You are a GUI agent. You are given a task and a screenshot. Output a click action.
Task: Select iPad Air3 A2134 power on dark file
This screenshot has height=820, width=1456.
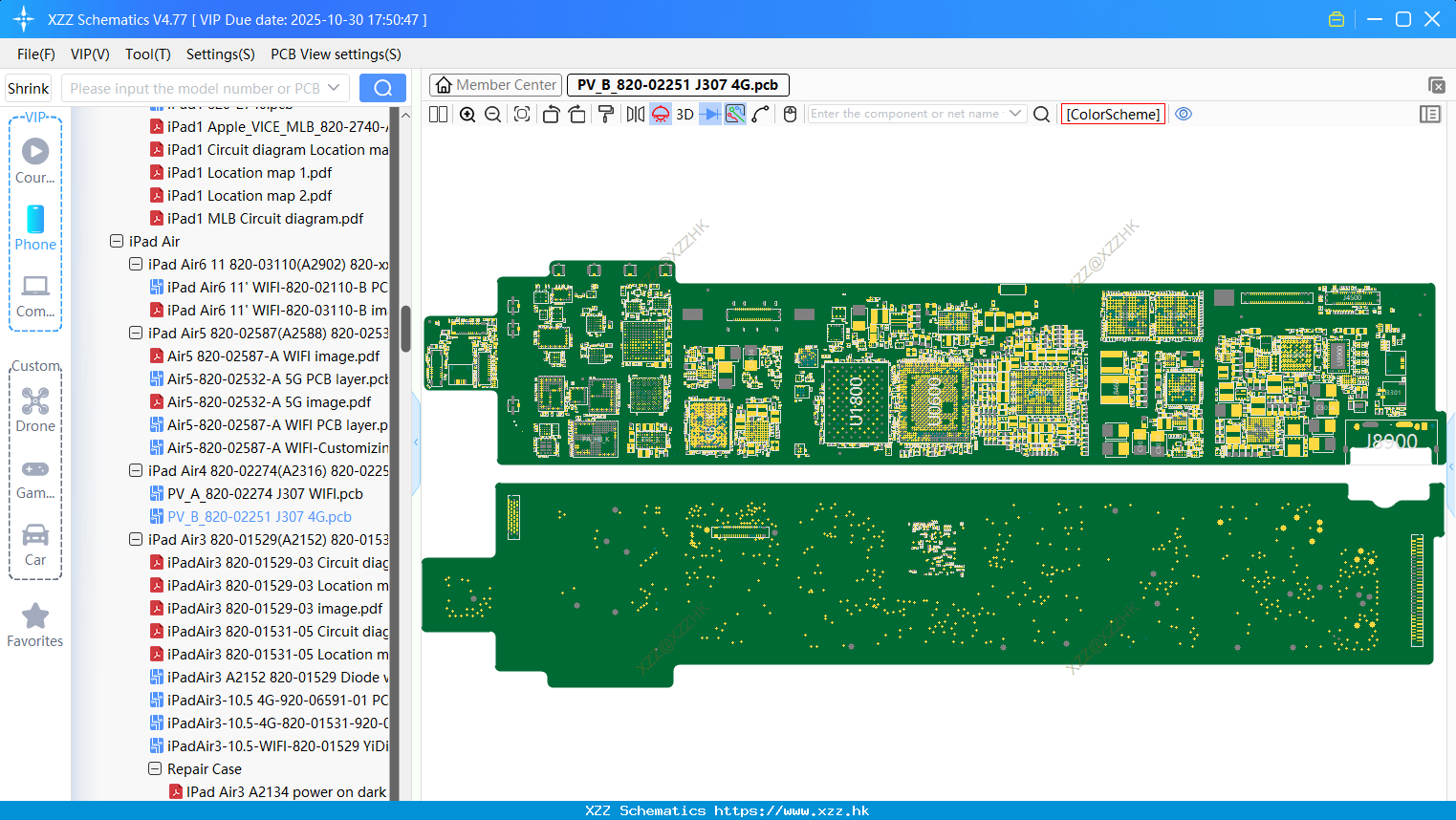(x=286, y=792)
